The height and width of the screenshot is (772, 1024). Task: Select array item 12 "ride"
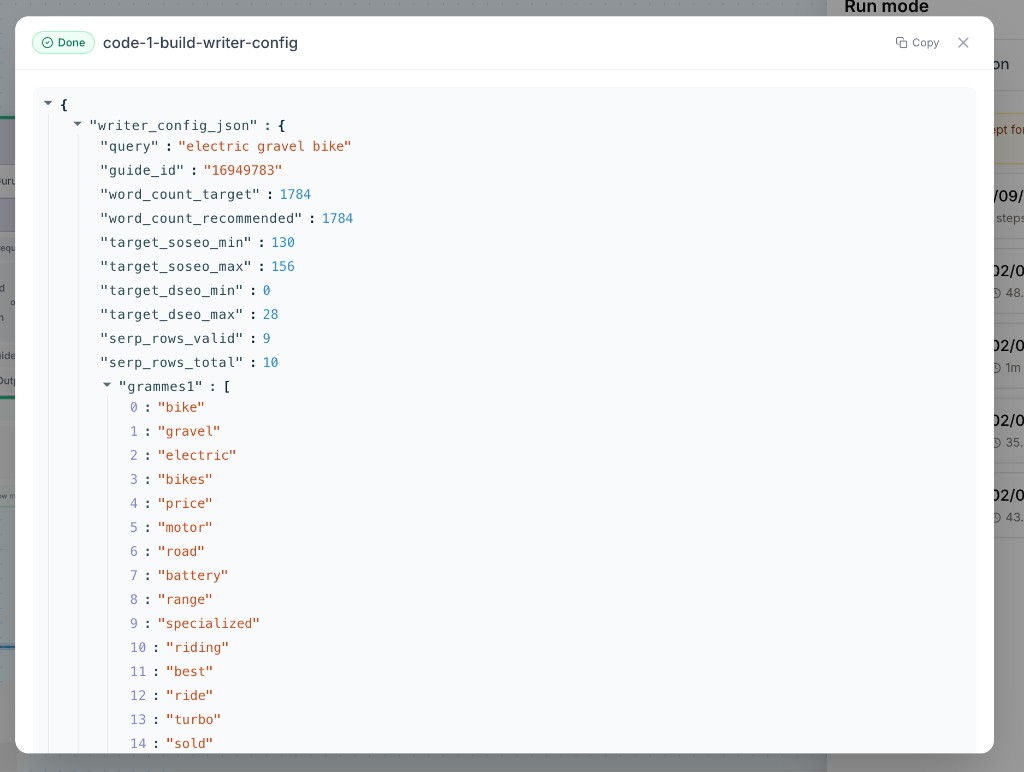pyautogui.click(x=189, y=696)
